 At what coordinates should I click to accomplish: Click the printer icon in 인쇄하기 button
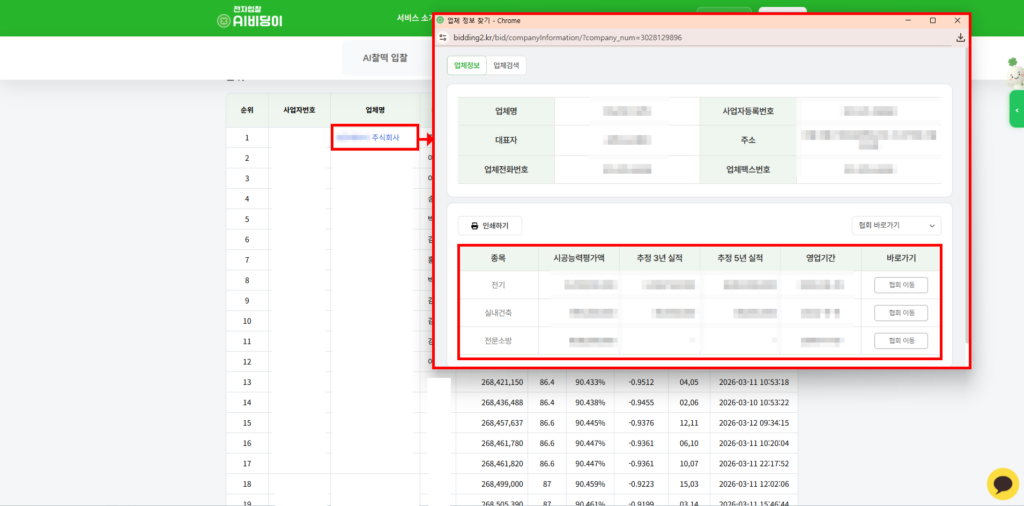[474, 226]
